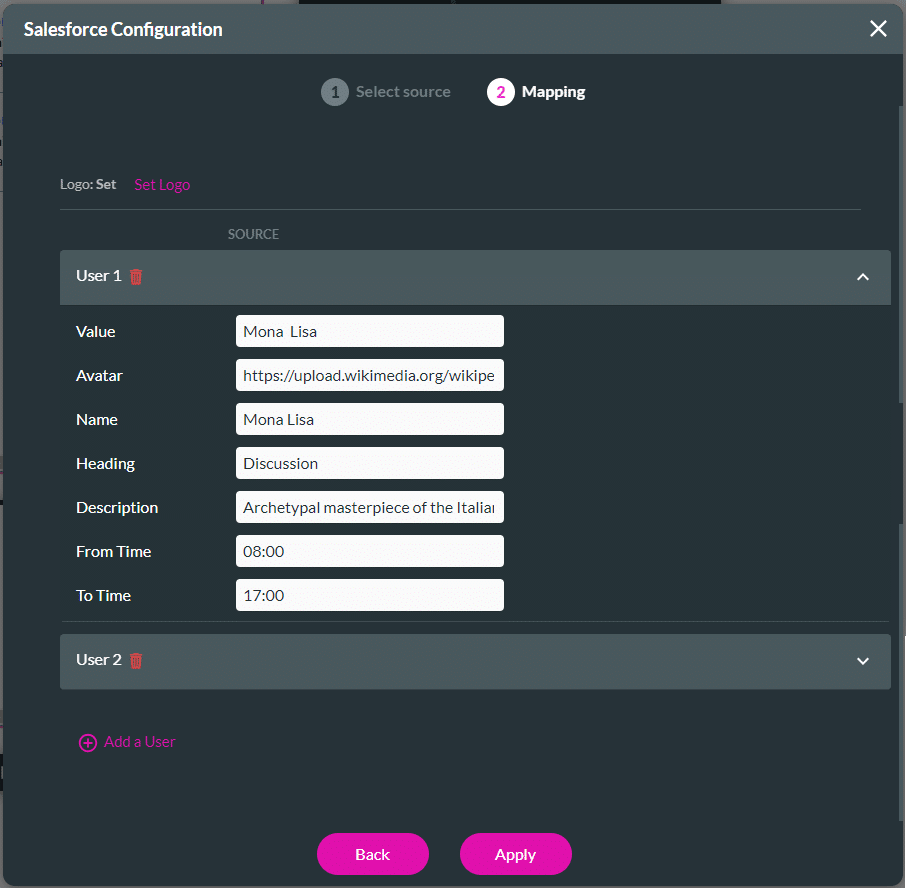This screenshot has width=906, height=888.
Task: Collapse the User 1 section
Action: tap(862, 276)
